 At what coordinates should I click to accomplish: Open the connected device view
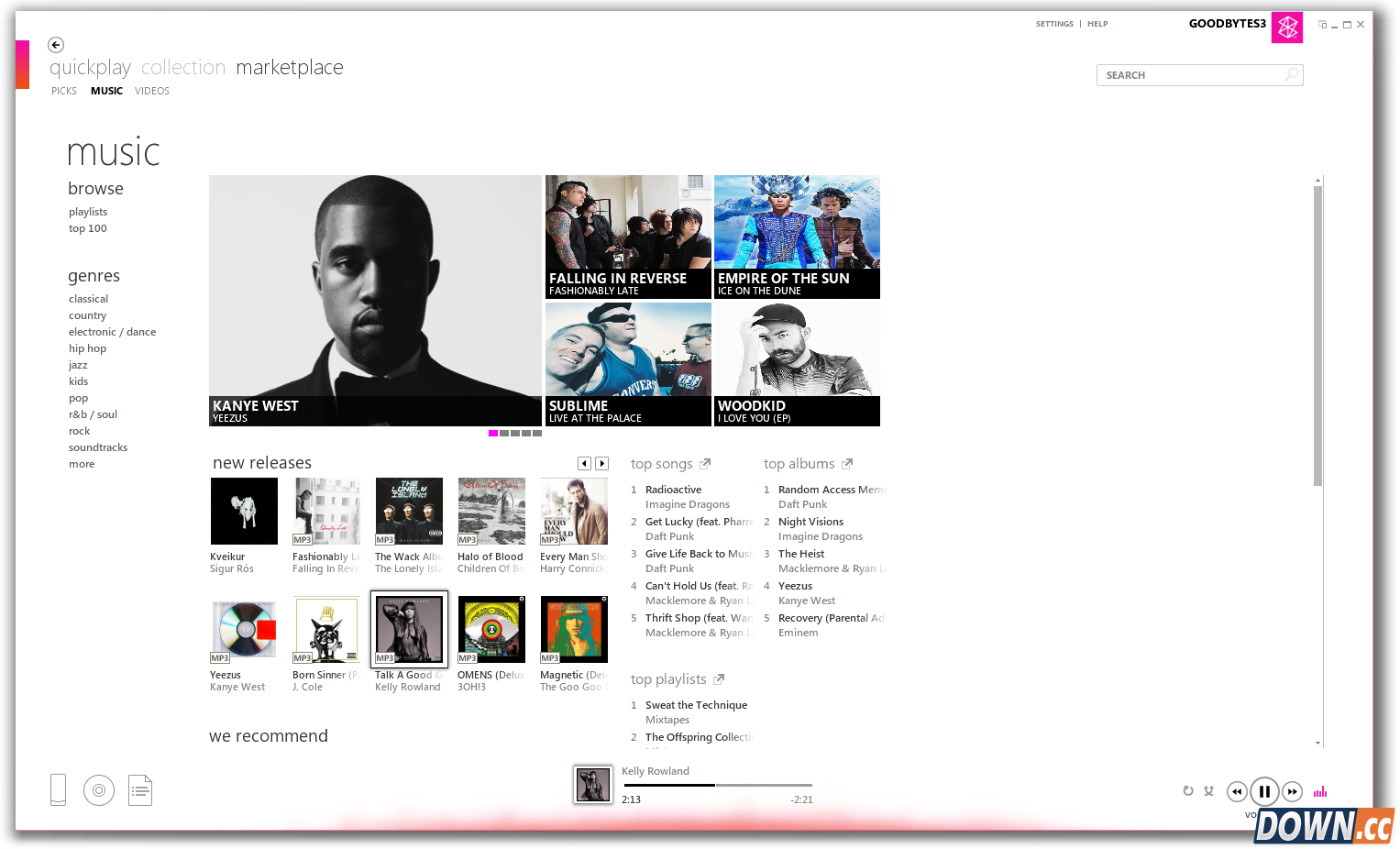coord(58,789)
